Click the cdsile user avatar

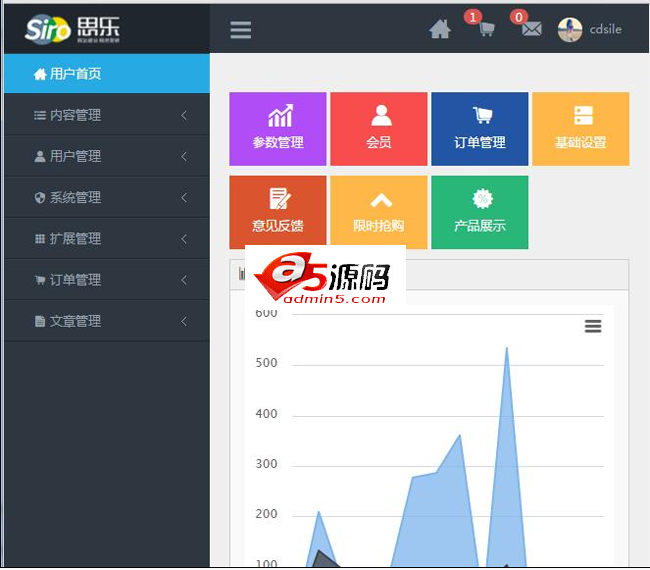click(570, 29)
